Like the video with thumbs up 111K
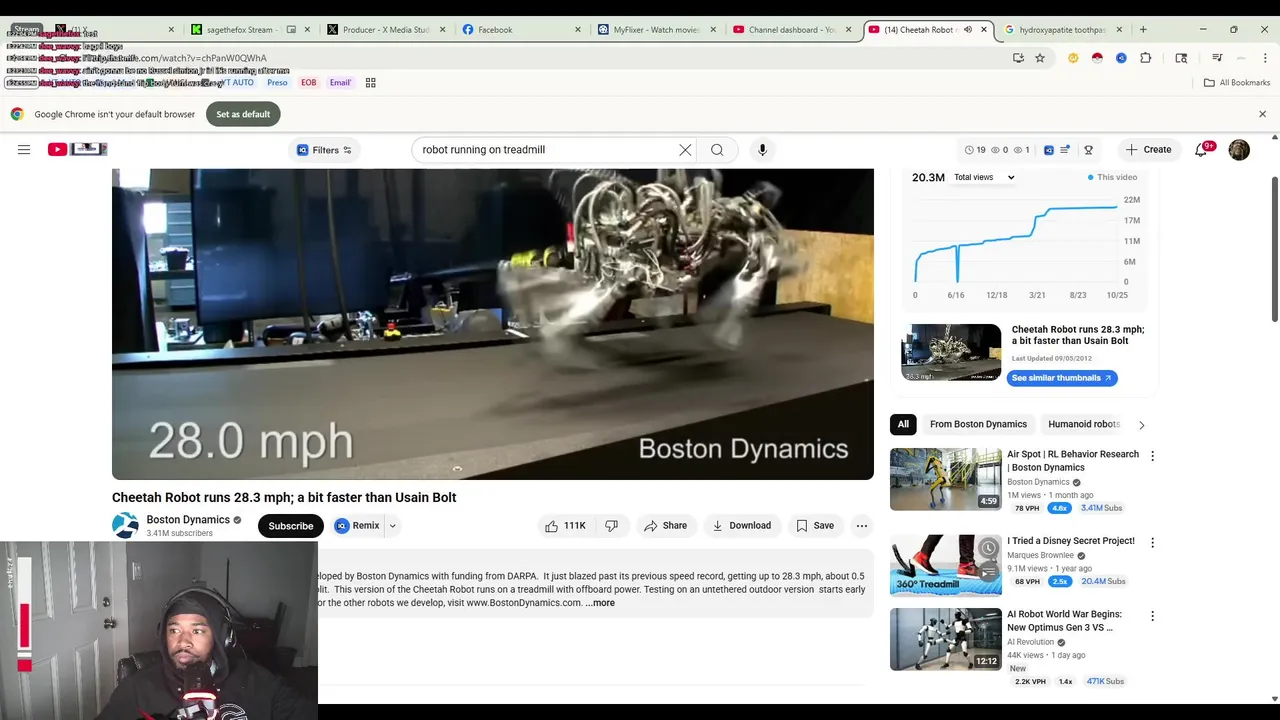Screen dimensions: 1280x720 coord(565,526)
